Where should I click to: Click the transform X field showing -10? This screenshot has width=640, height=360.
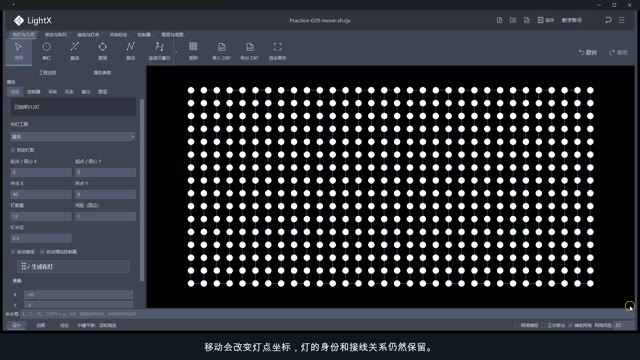click(x=78, y=294)
